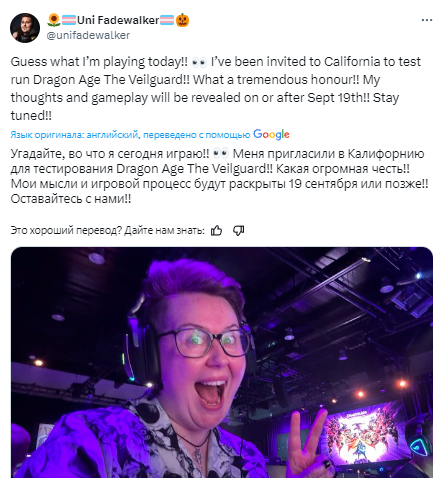Click the original English tweet text
Viewport: 433px width, 478px height.
click(216, 89)
